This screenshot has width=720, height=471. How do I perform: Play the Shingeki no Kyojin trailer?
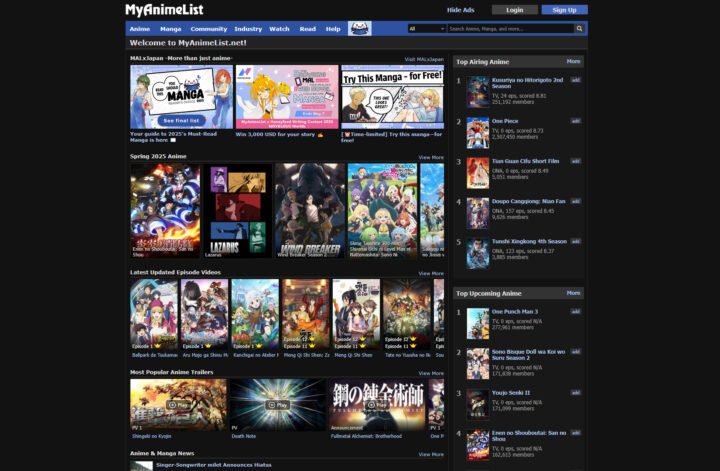coord(178,405)
